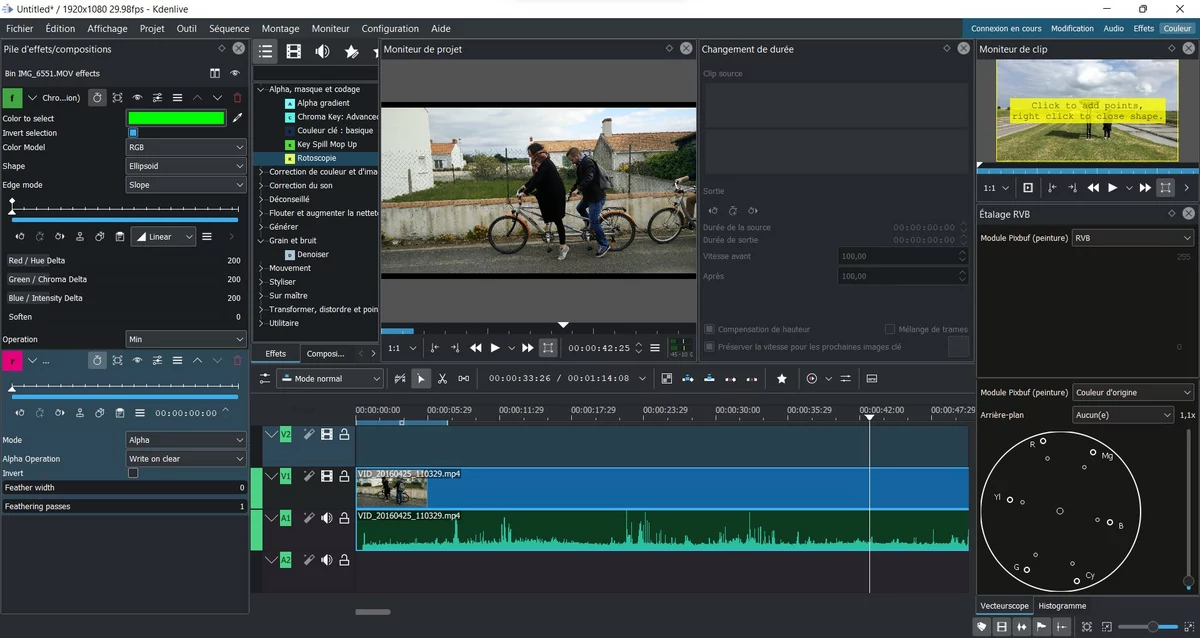Collapse the Alpha, masque et codage category
Image resolution: width=1200 pixels, height=638 pixels.
262,89
